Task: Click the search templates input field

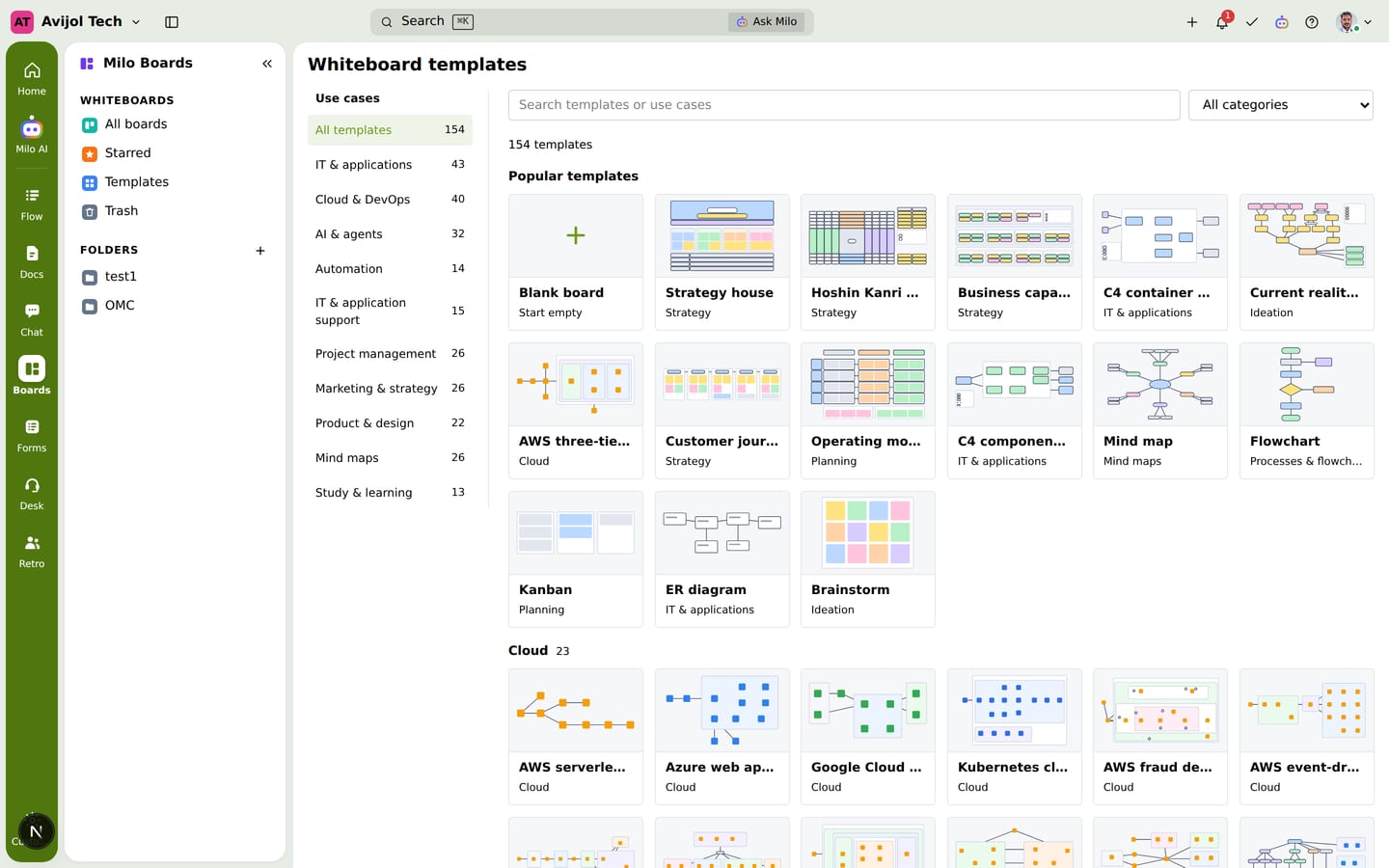Action: 844,105
